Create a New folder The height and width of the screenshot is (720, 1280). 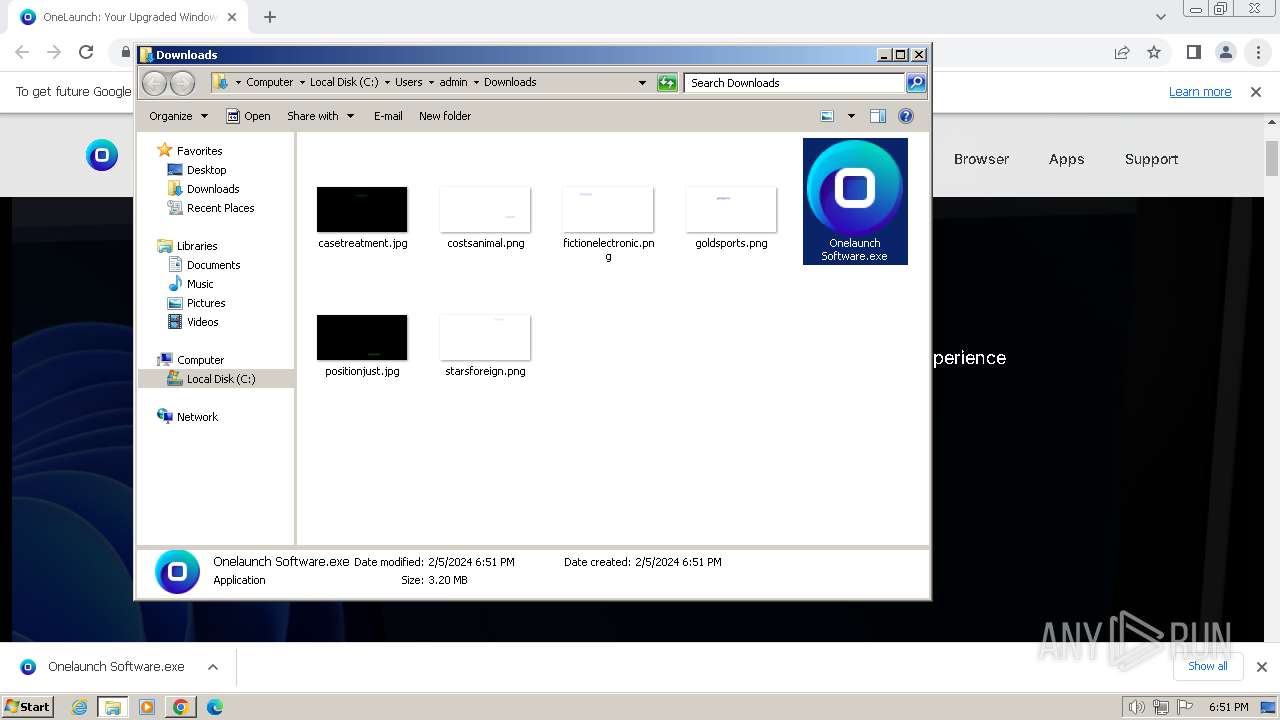pos(445,116)
